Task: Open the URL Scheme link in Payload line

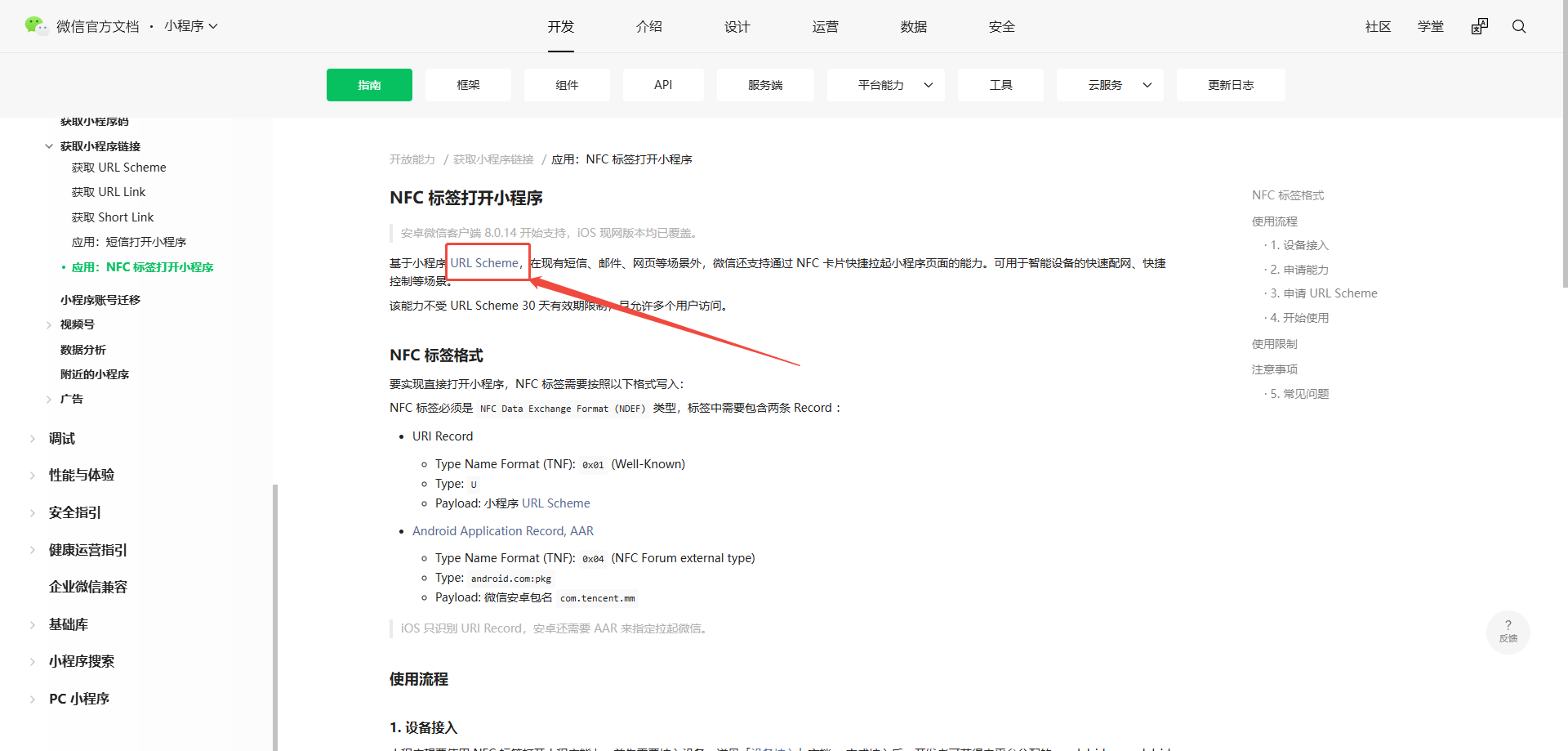Action: [556, 503]
